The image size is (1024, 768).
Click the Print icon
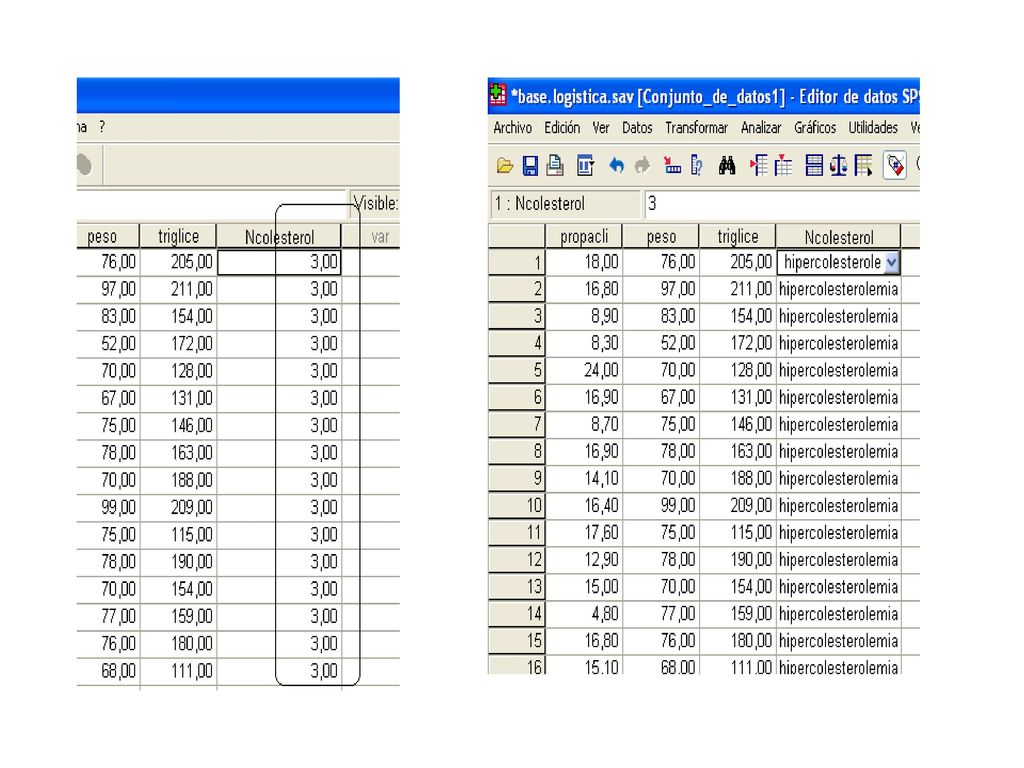tap(555, 166)
